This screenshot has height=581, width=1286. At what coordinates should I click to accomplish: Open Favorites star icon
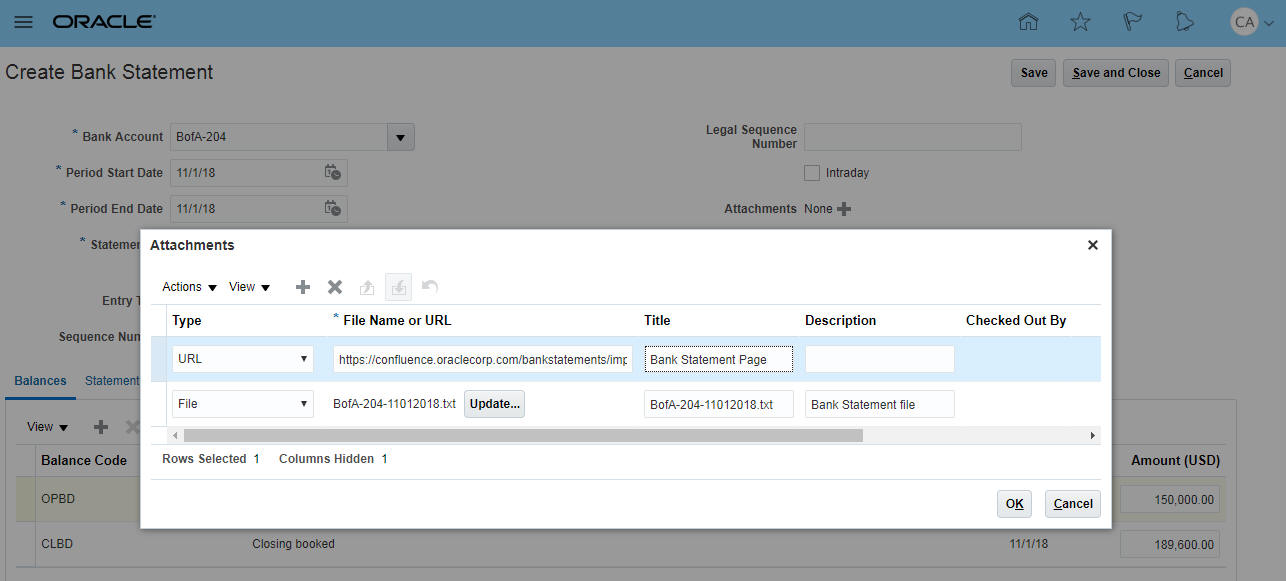pyautogui.click(x=1080, y=22)
